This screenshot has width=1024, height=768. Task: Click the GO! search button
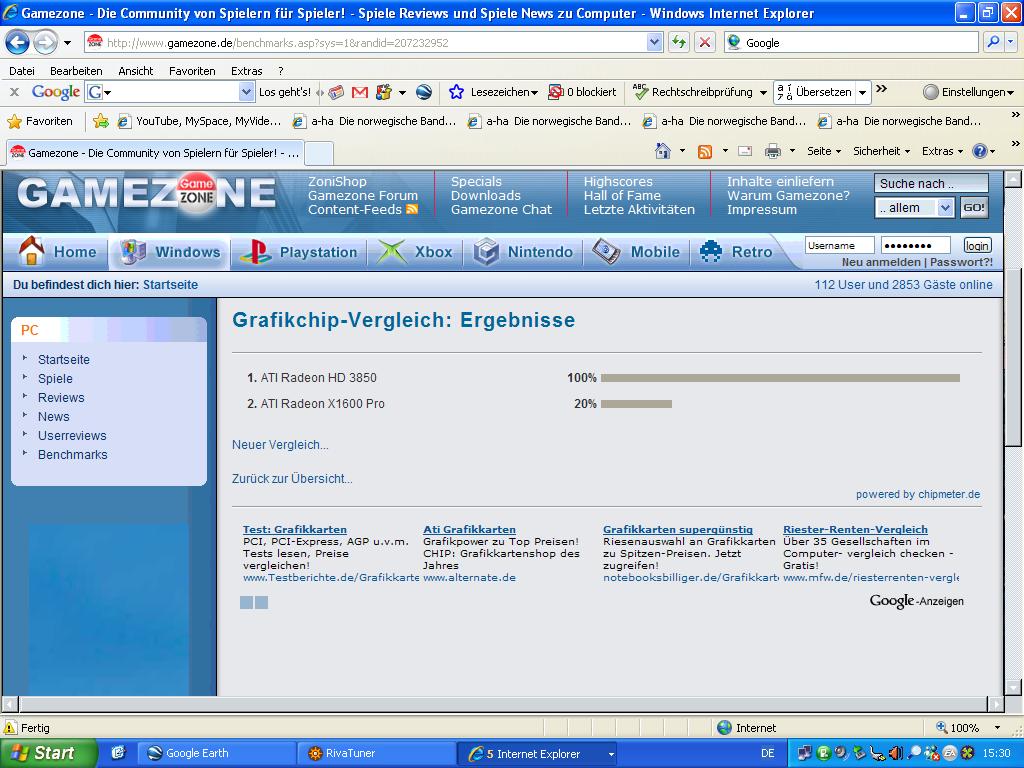tap(973, 208)
